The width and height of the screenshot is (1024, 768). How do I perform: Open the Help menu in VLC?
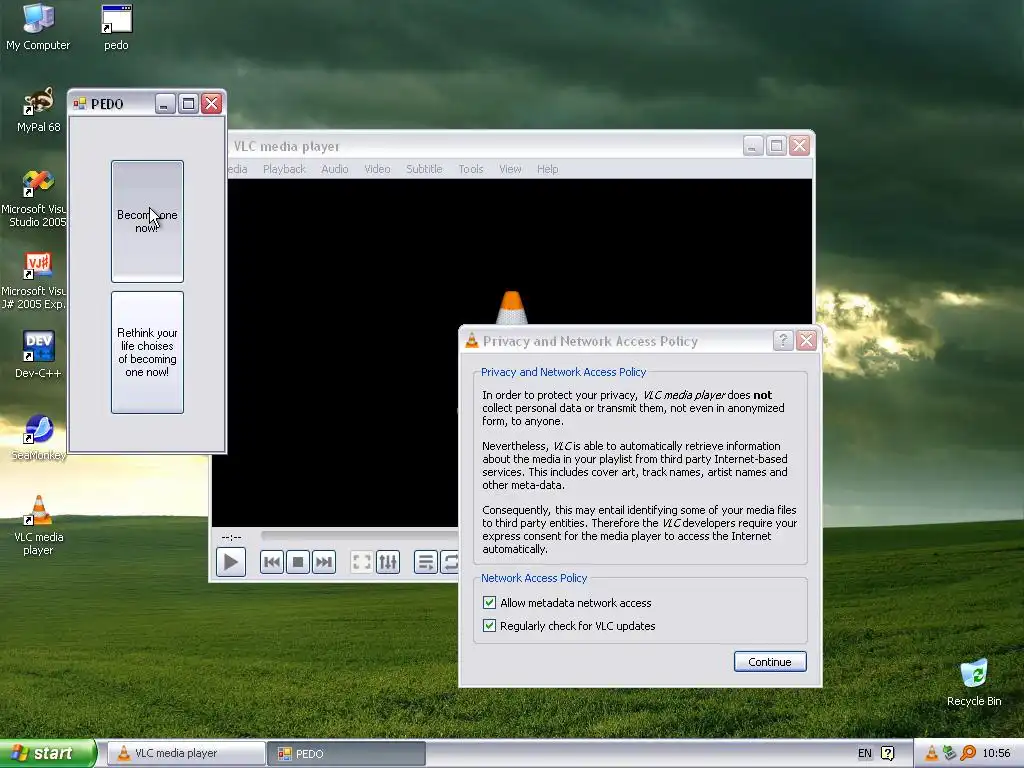pyautogui.click(x=547, y=169)
